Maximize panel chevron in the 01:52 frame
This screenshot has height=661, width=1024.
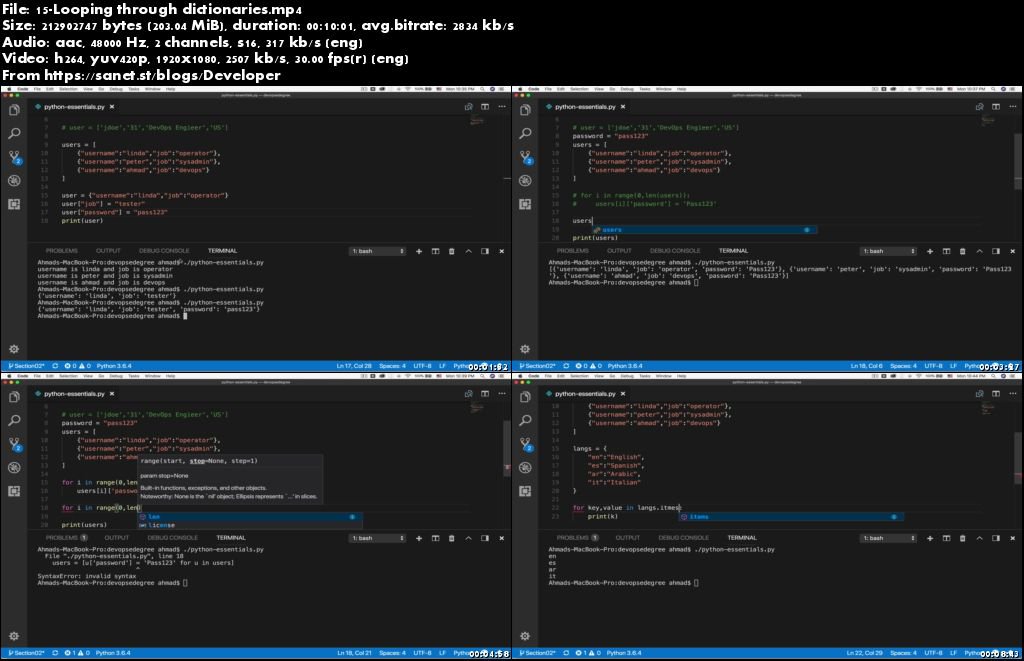click(468, 251)
